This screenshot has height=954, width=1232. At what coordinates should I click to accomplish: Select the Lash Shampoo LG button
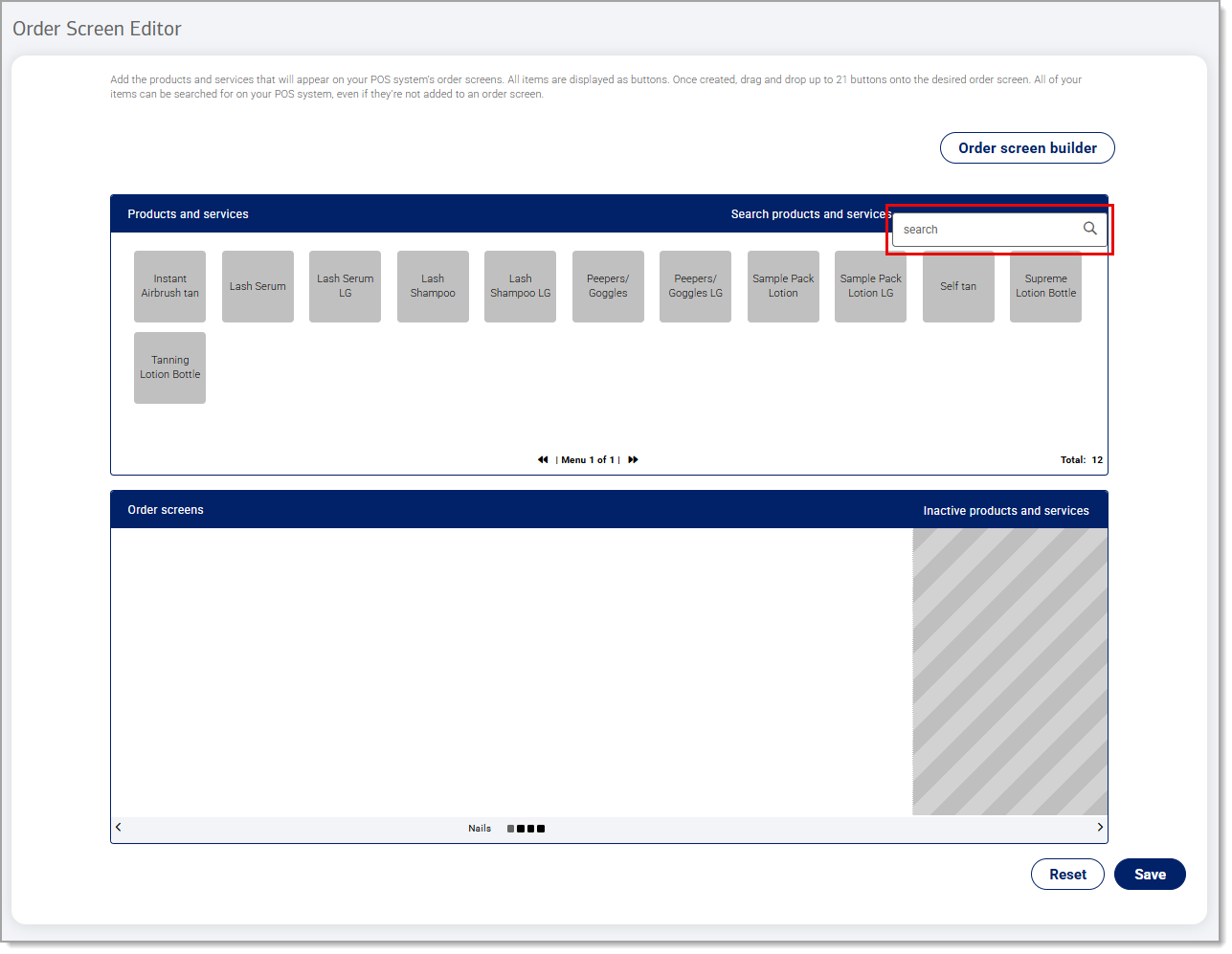(x=520, y=286)
